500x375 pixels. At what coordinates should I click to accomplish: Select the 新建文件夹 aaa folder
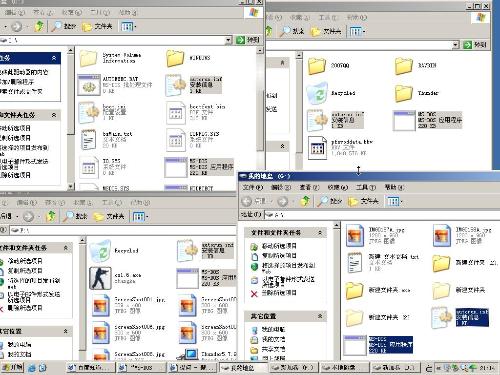coord(354,290)
